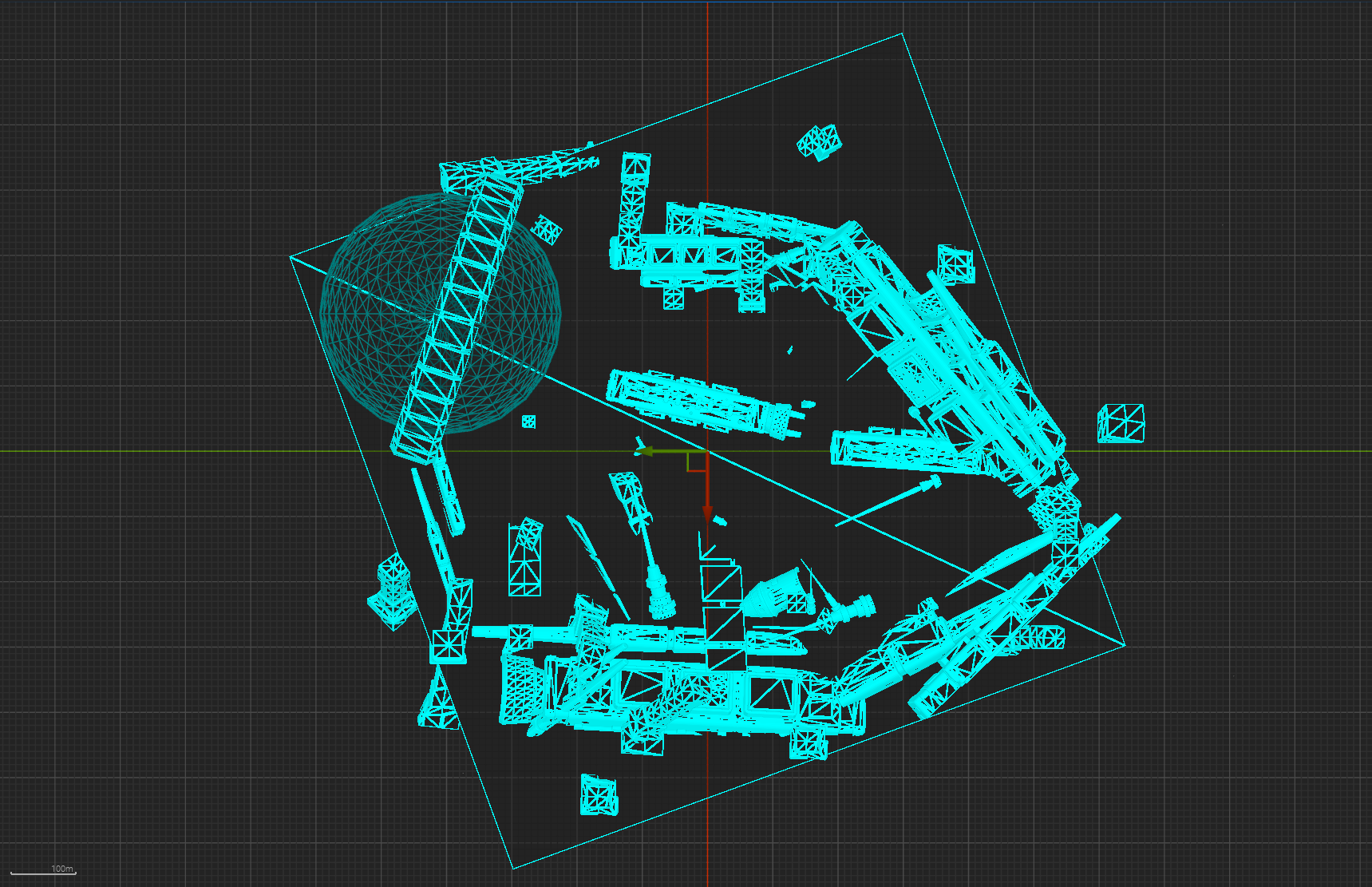Click the right corner of the bounding box
The image size is (1372, 887).
(1124, 645)
